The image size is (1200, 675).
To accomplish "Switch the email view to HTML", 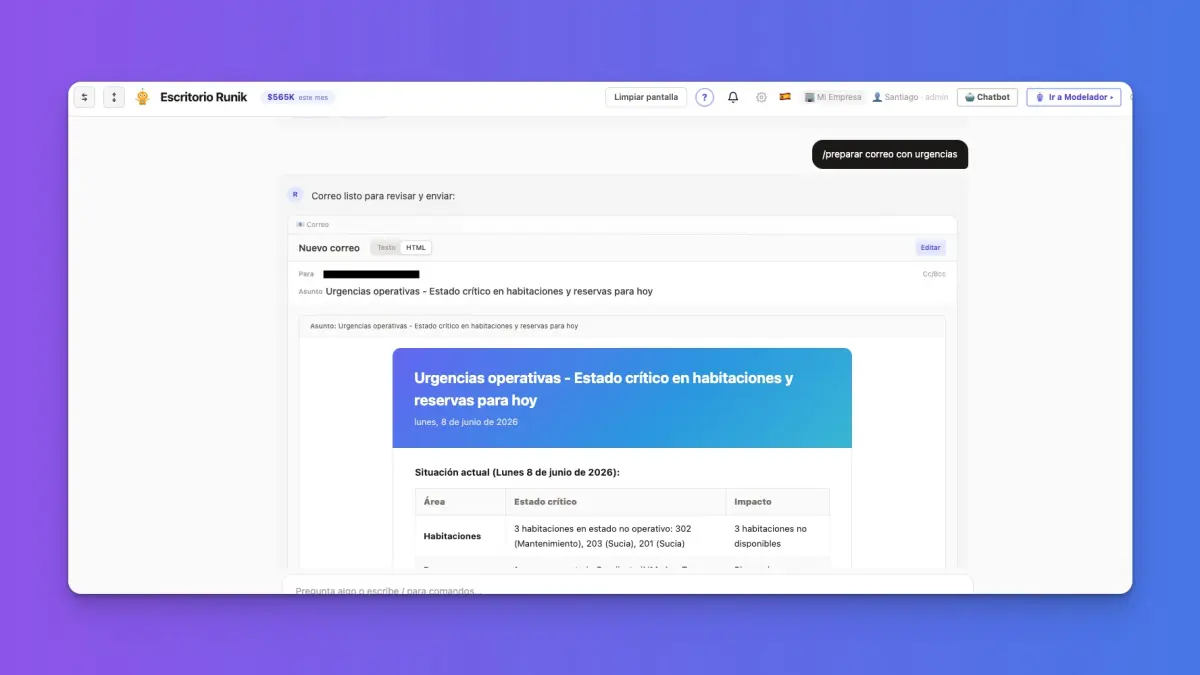I will pyautogui.click(x=415, y=247).
